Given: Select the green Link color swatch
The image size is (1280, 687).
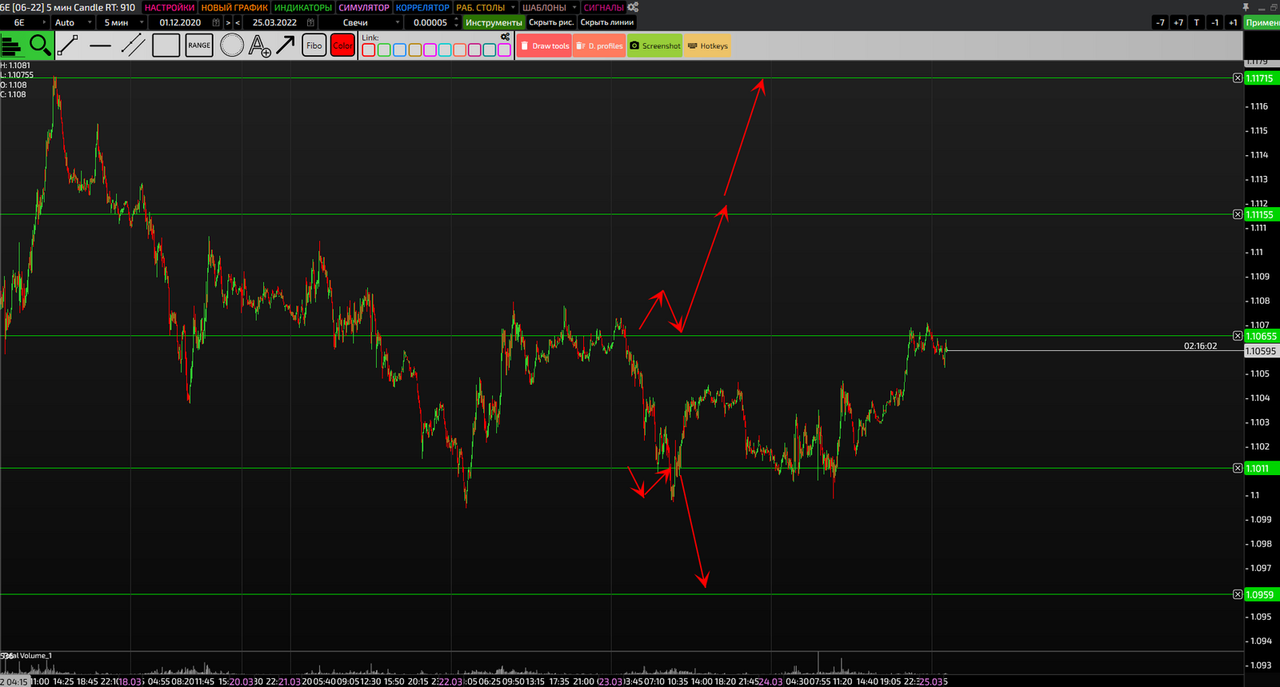Looking at the screenshot, I should (x=383, y=49).
